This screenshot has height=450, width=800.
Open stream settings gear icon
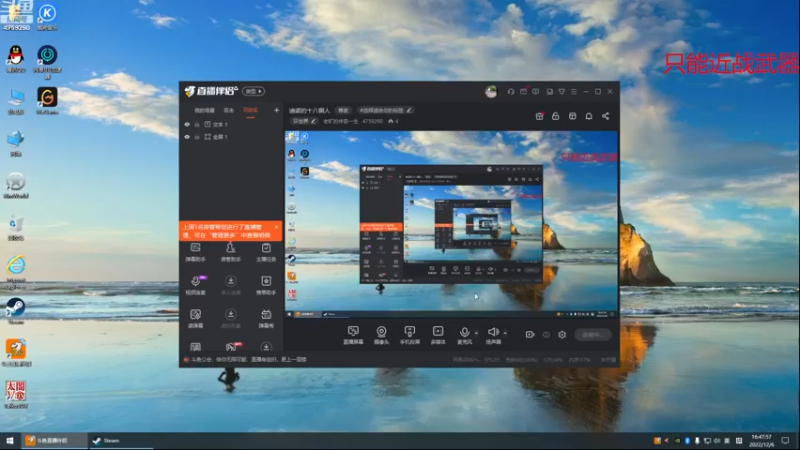click(562, 335)
